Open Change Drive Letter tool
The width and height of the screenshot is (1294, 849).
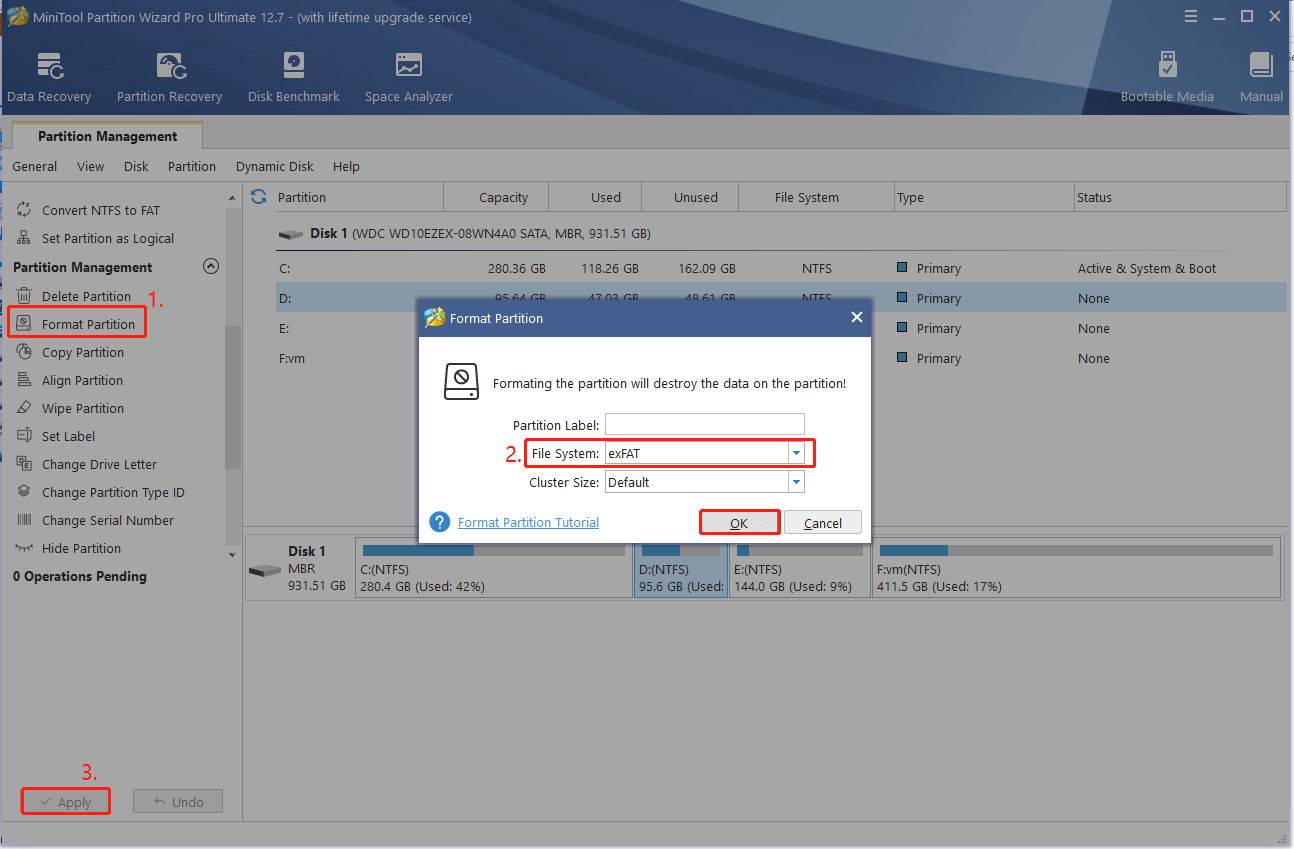coord(98,464)
